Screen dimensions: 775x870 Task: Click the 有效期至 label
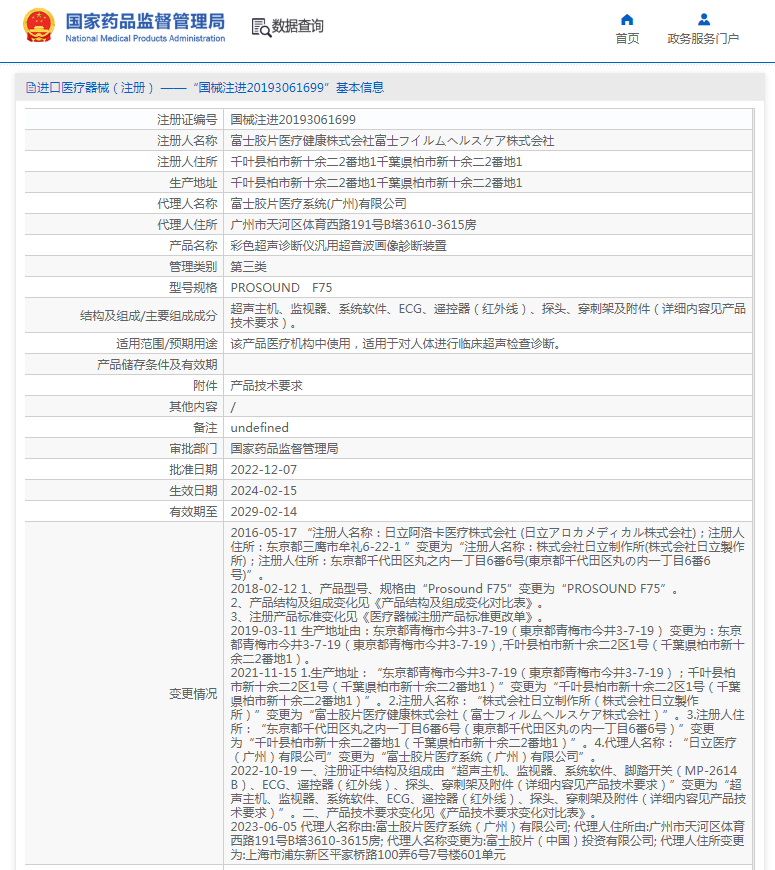(x=193, y=512)
